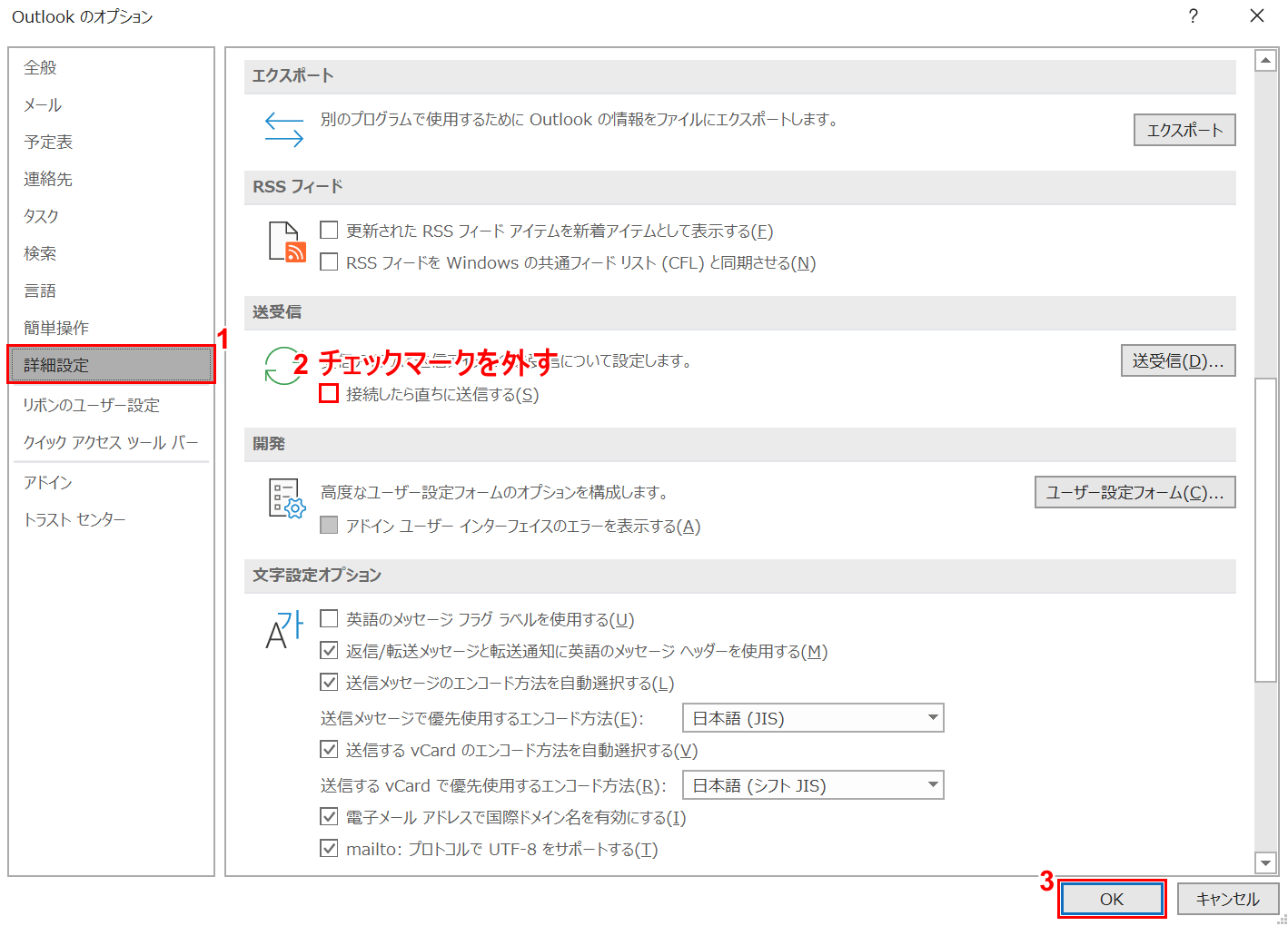This screenshot has width=1288, height=926.
Task: Open the 日本語 (JIS) encoding dropdown
Action: (x=812, y=718)
